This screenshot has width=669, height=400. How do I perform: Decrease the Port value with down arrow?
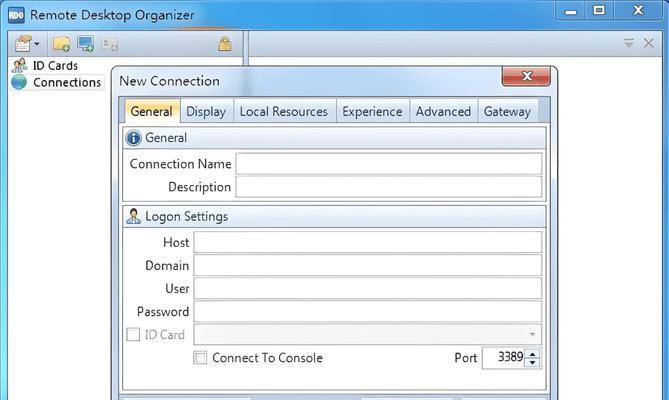[x=532, y=362]
